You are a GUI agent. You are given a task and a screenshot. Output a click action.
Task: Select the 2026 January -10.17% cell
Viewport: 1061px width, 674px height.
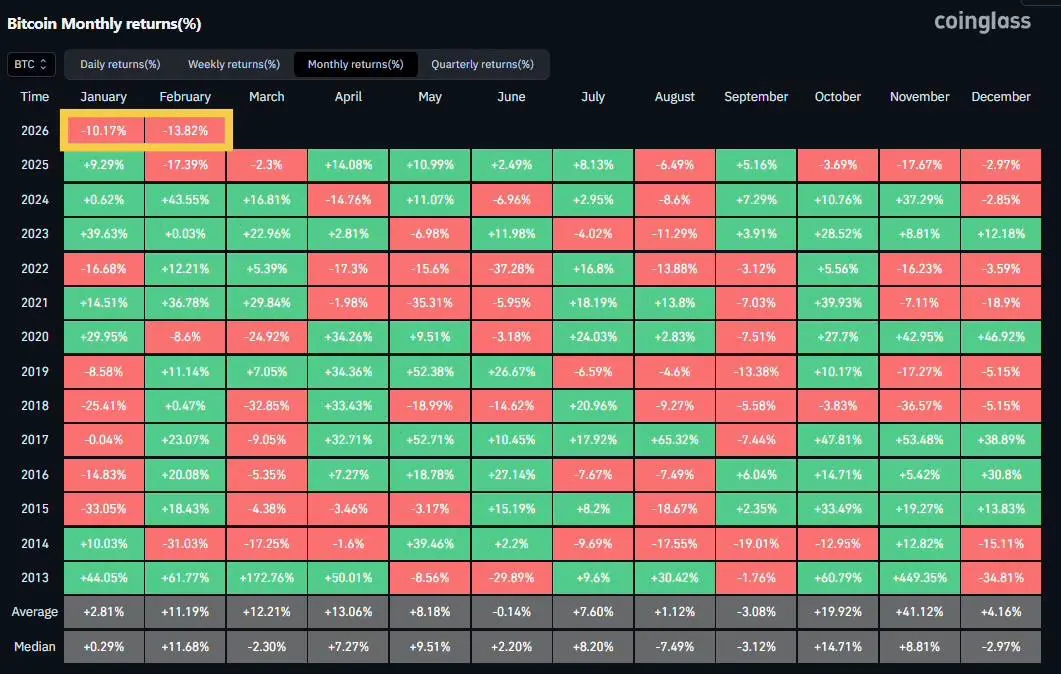(104, 131)
